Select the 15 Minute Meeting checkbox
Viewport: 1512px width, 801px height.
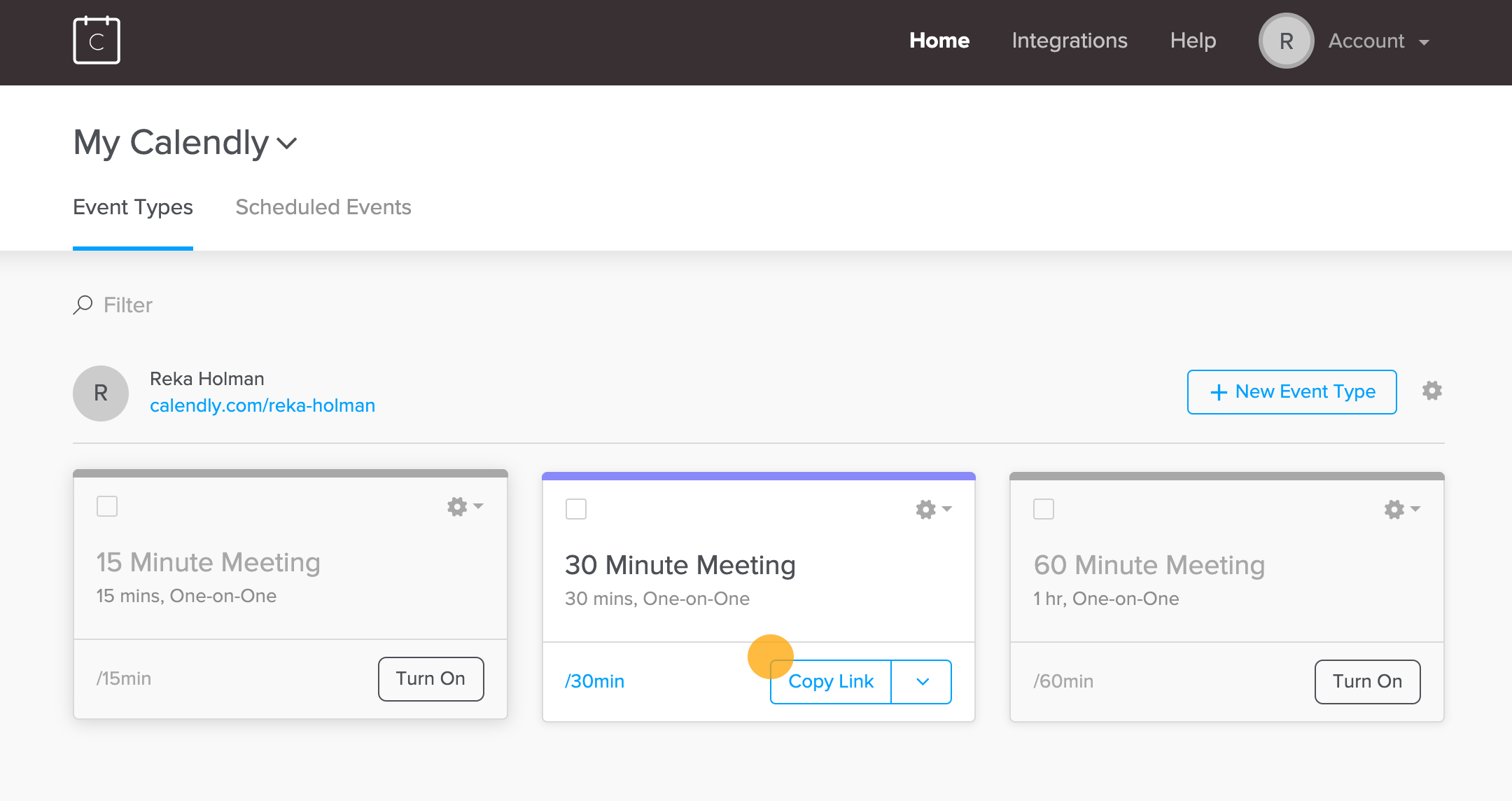(x=107, y=506)
